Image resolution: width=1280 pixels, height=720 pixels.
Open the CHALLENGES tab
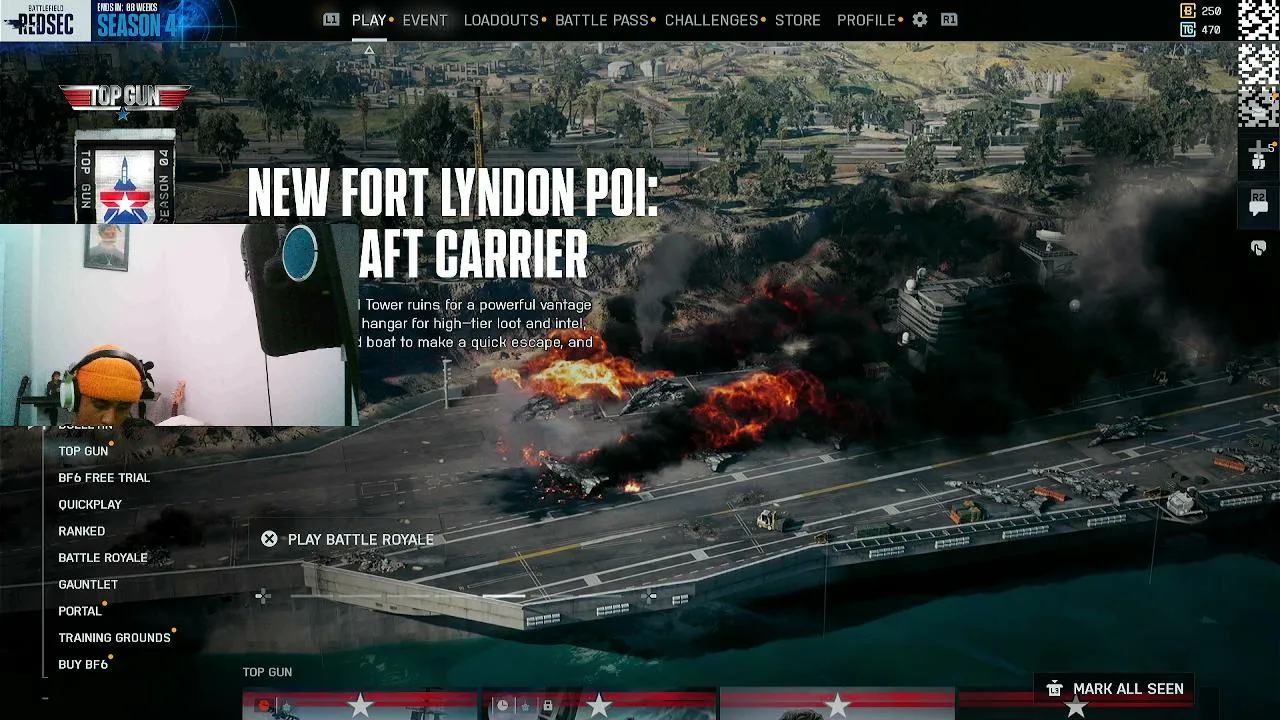pyautogui.click(x=712, y=20)
